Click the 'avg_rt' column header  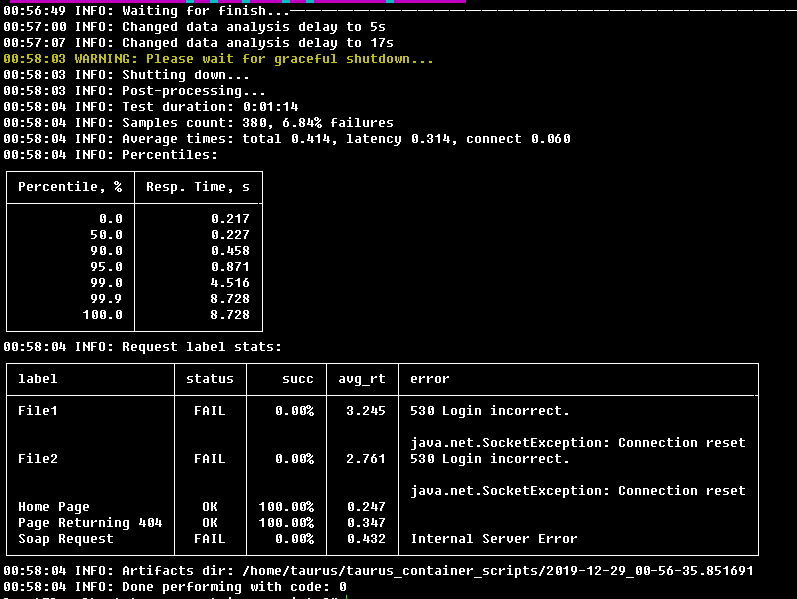point(362,379)
